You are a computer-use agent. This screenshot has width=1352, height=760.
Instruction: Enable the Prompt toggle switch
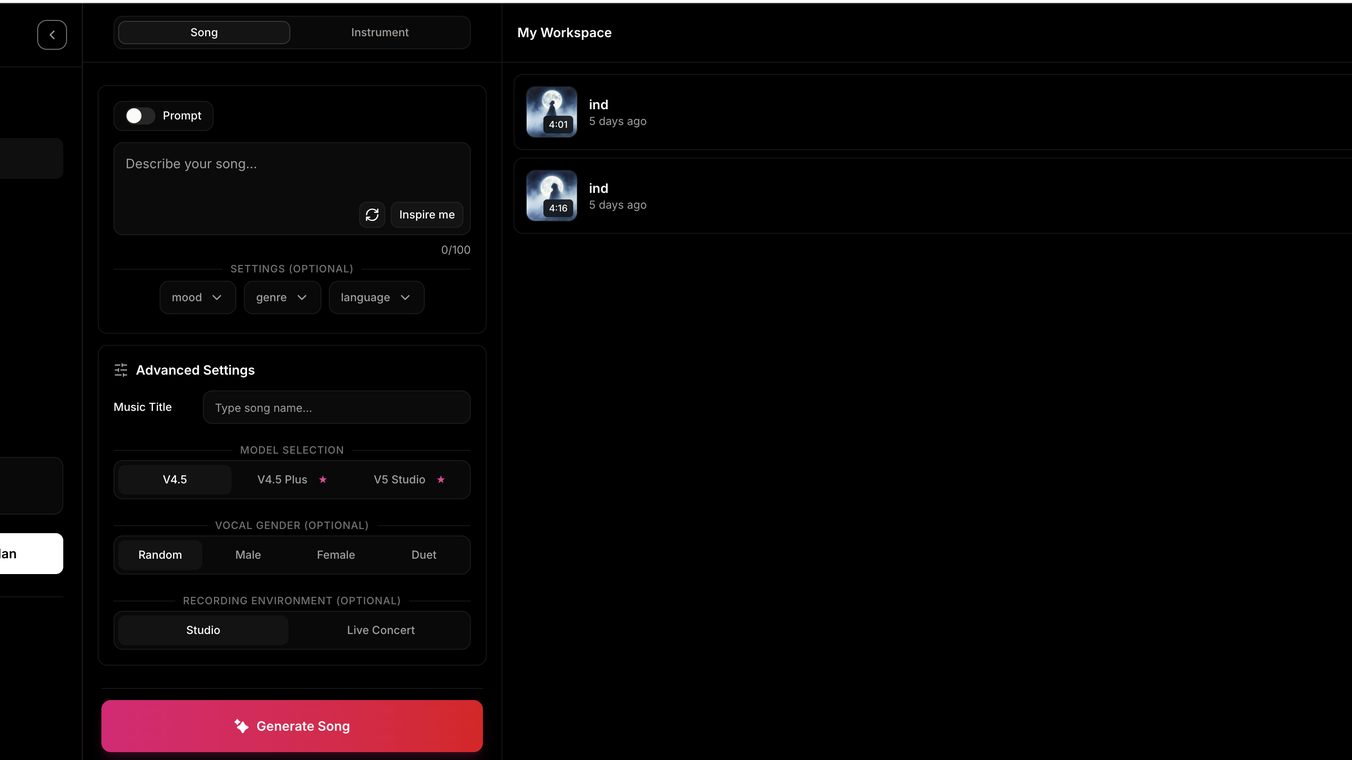point(135,115)
